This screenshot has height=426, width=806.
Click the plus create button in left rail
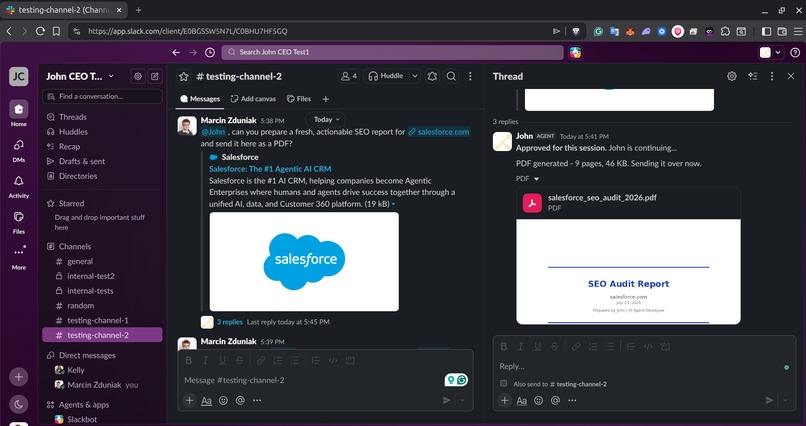tap(19, 377)
